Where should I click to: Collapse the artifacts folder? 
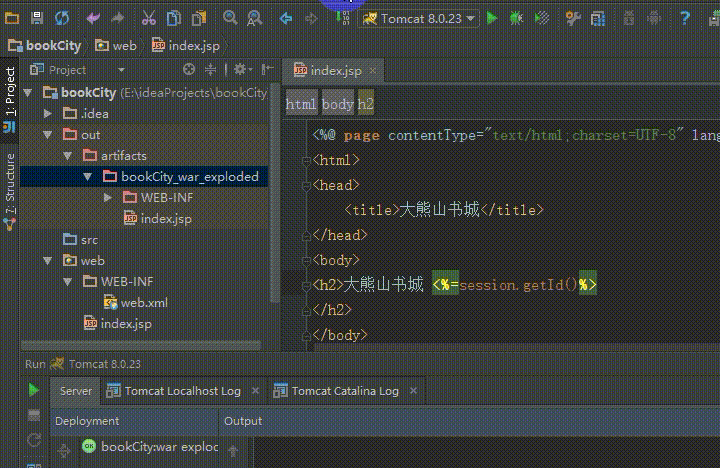pos(68,156)
